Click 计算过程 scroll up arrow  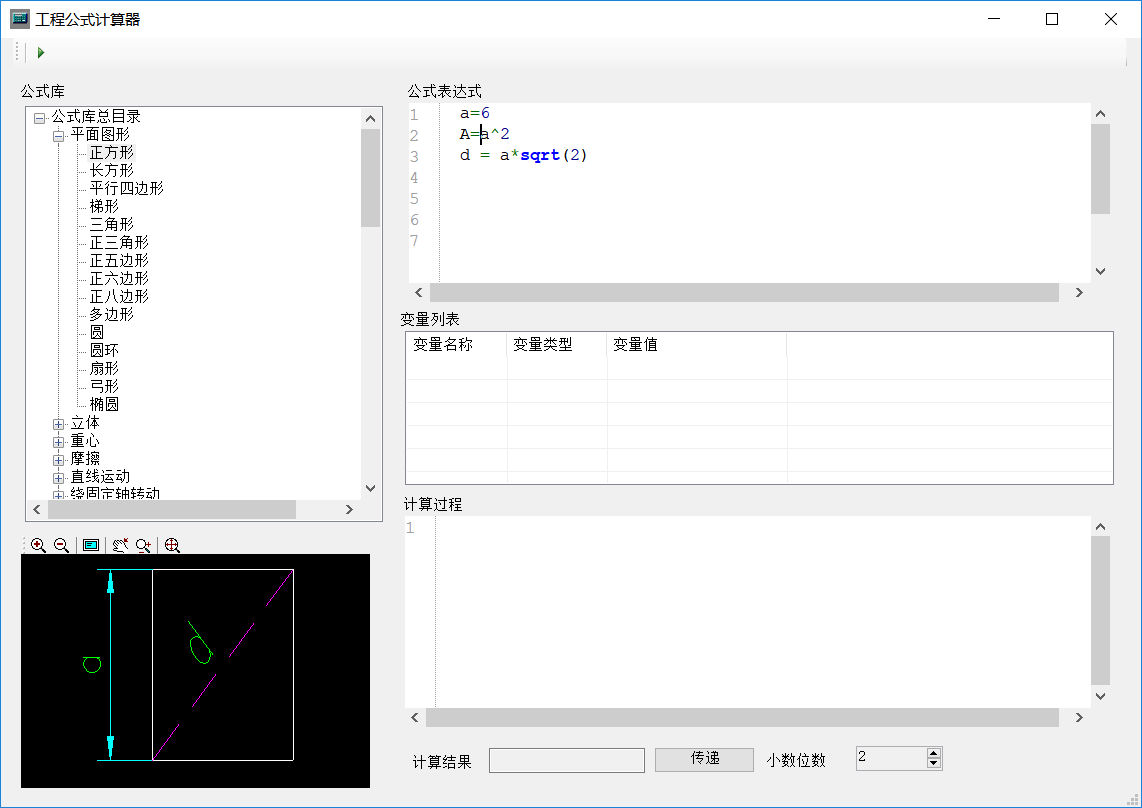pos(1100,527)
